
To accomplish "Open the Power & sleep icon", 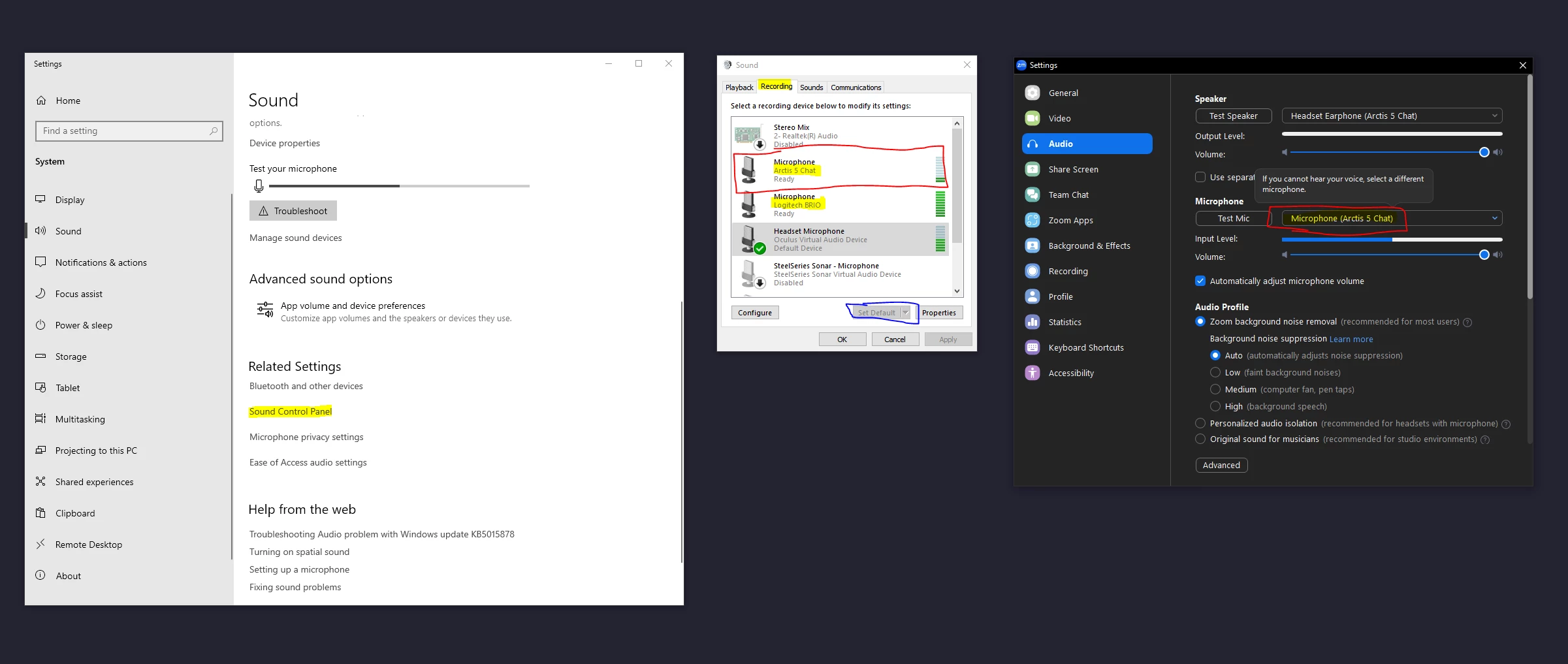I will tap(40, 324).
